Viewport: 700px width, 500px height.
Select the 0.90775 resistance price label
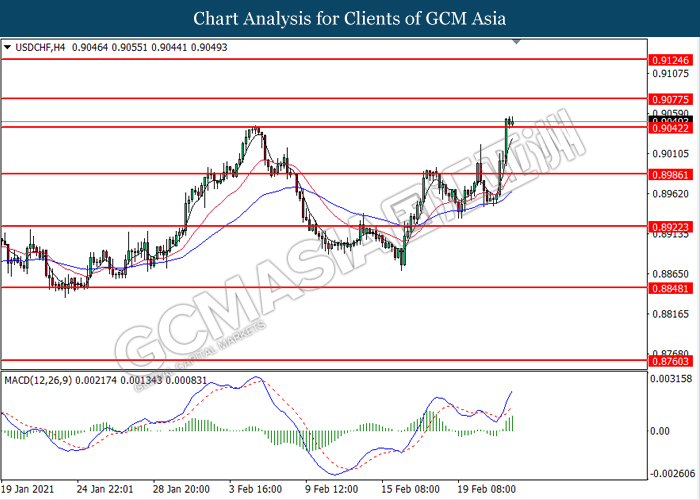pyautogui.click(x=671, y=98)
